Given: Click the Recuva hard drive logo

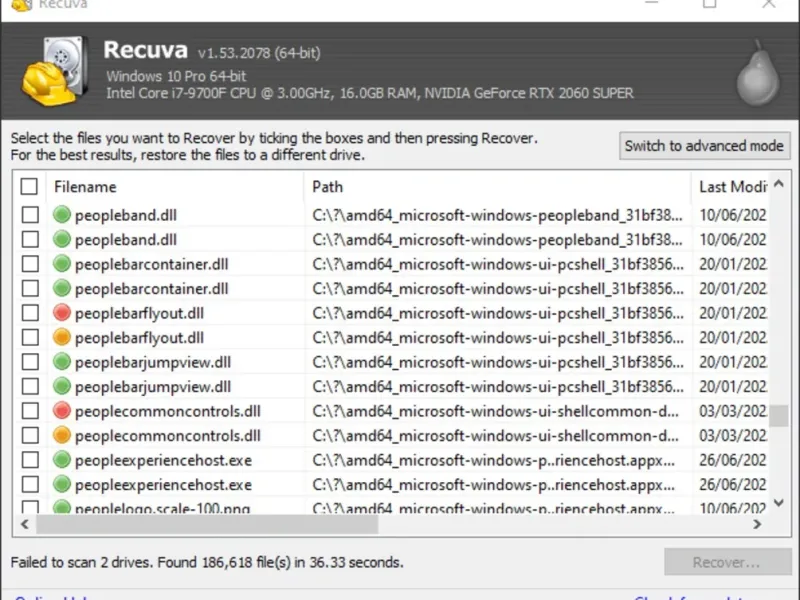Looking at the screenshot, I should point(53,73).
